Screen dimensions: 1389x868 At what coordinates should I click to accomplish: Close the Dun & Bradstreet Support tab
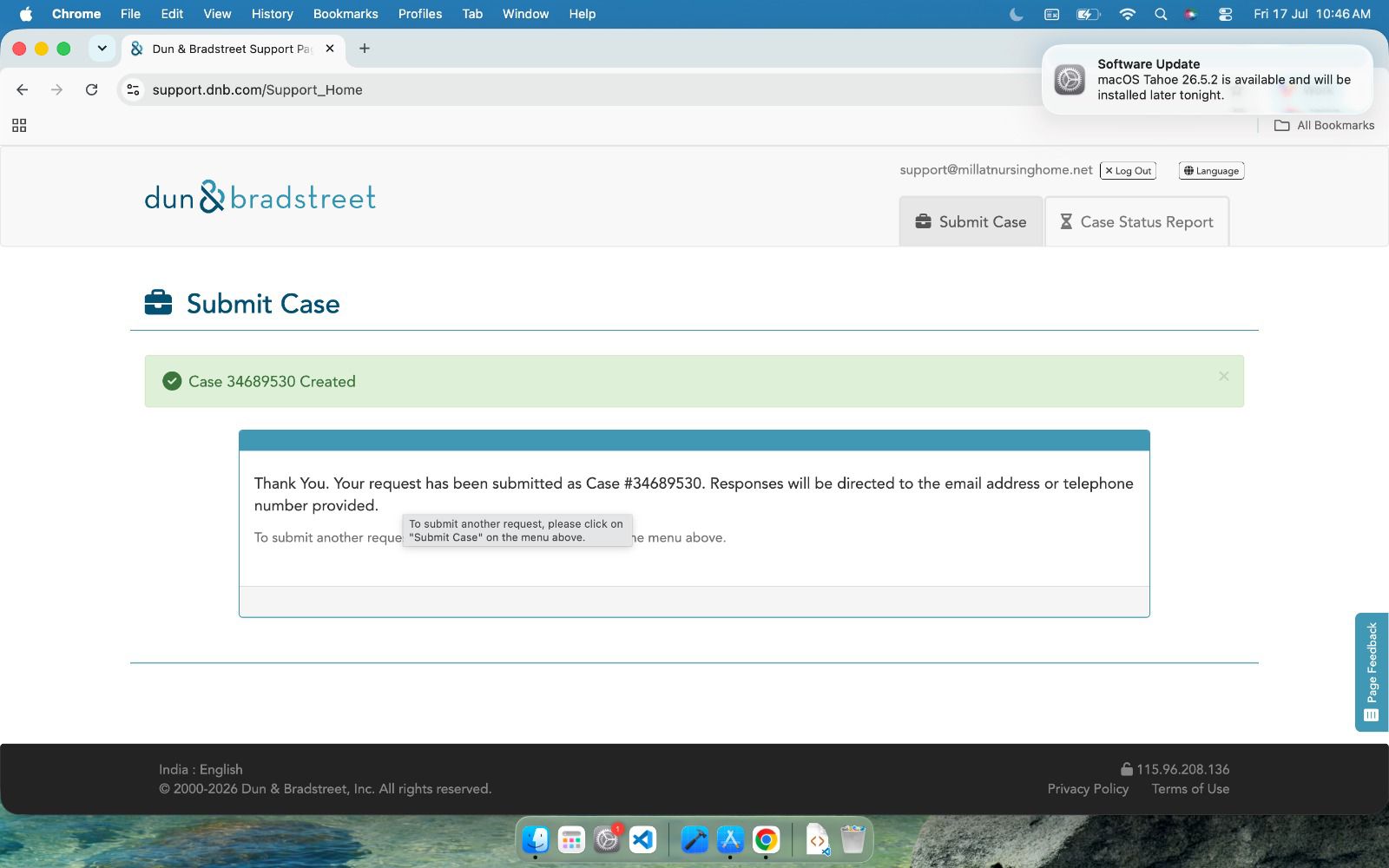pos(330,49)
